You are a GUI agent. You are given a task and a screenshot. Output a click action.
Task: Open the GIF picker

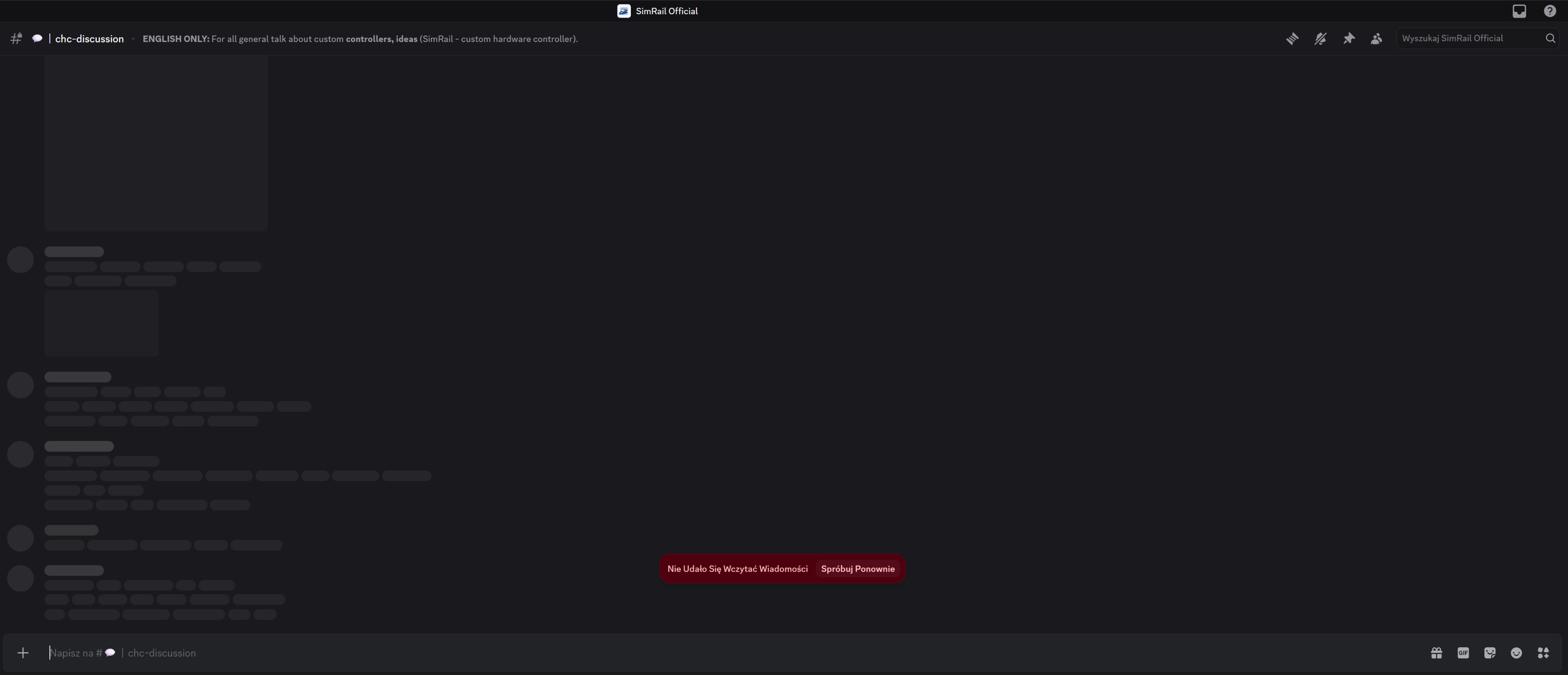1463,653
